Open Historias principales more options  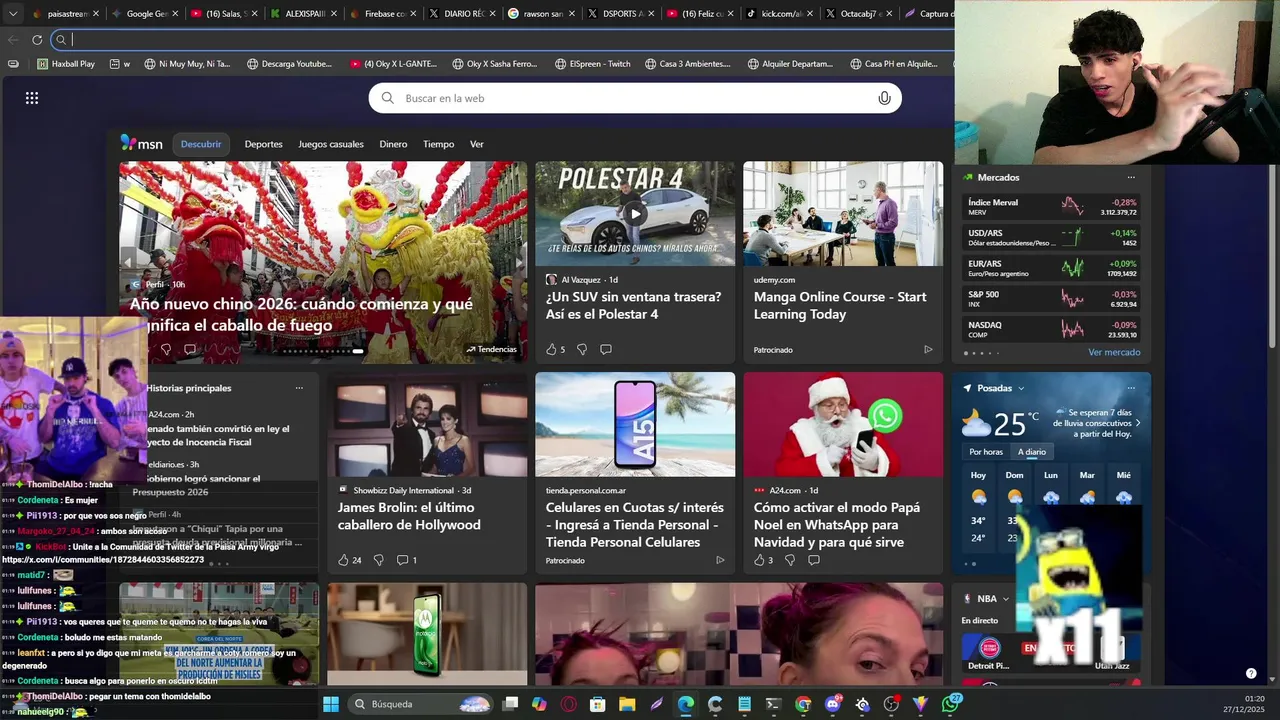point(299,388)
